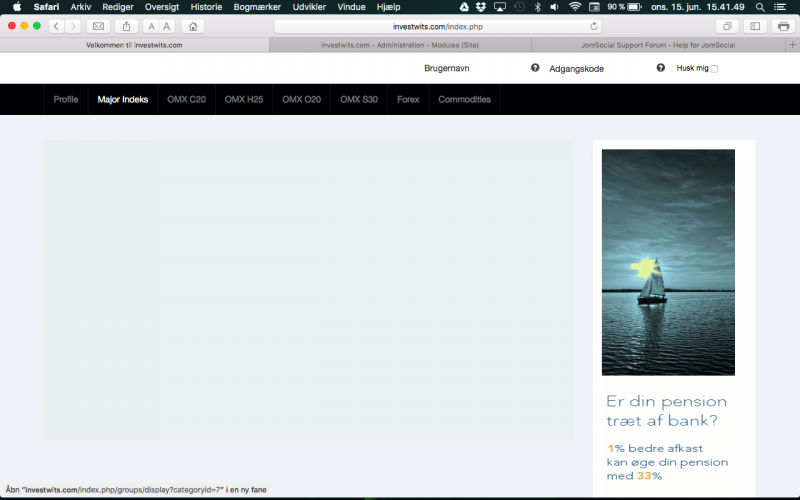Click the investwits.com address bar
This screenshot has width=800, height=500.
tap(437, 26)
